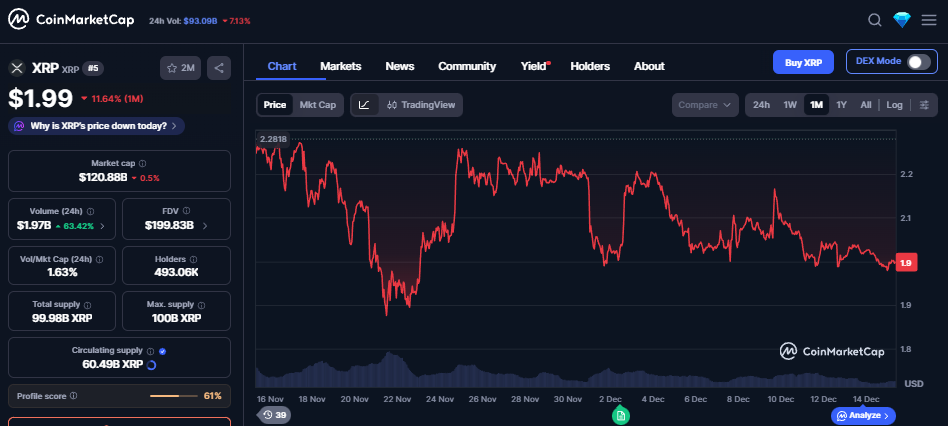Click the FDV info icon

pos(186,211)
